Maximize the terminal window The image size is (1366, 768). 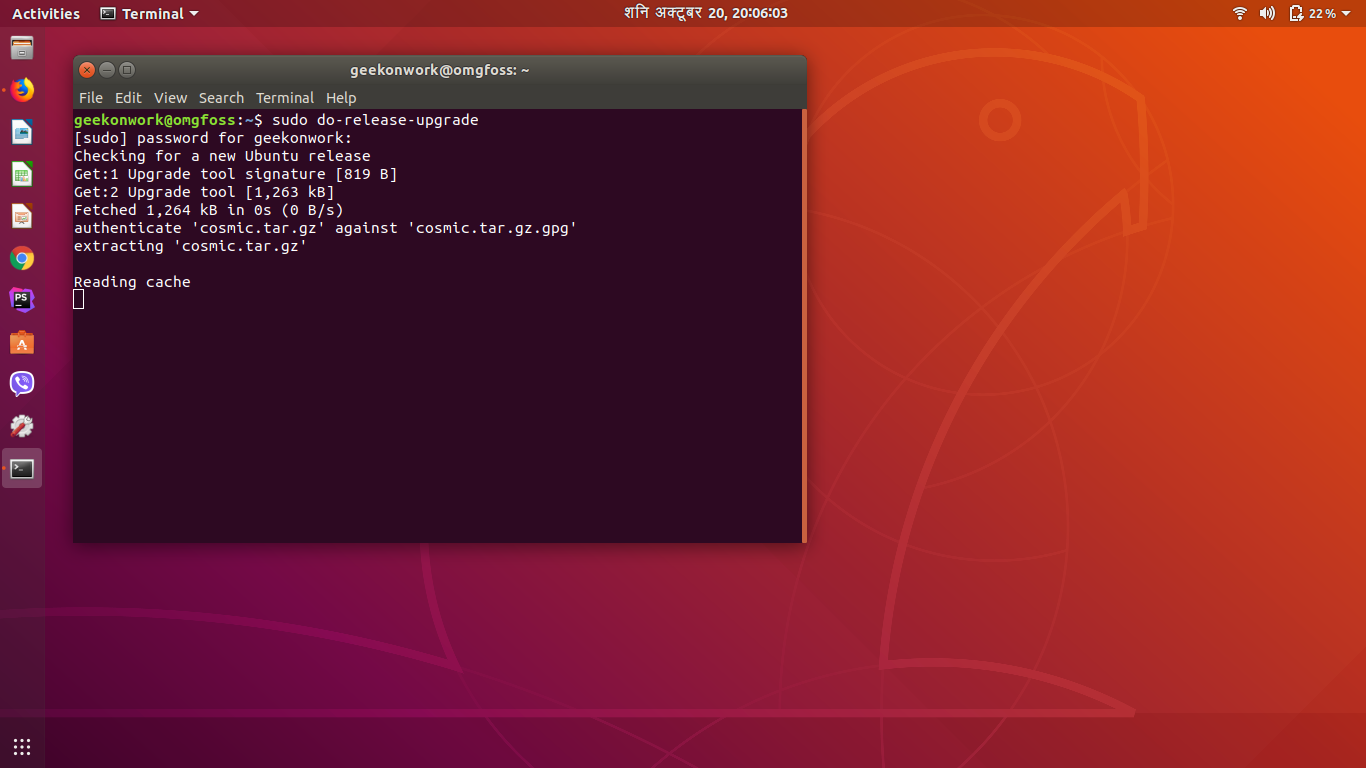point(127,70)
